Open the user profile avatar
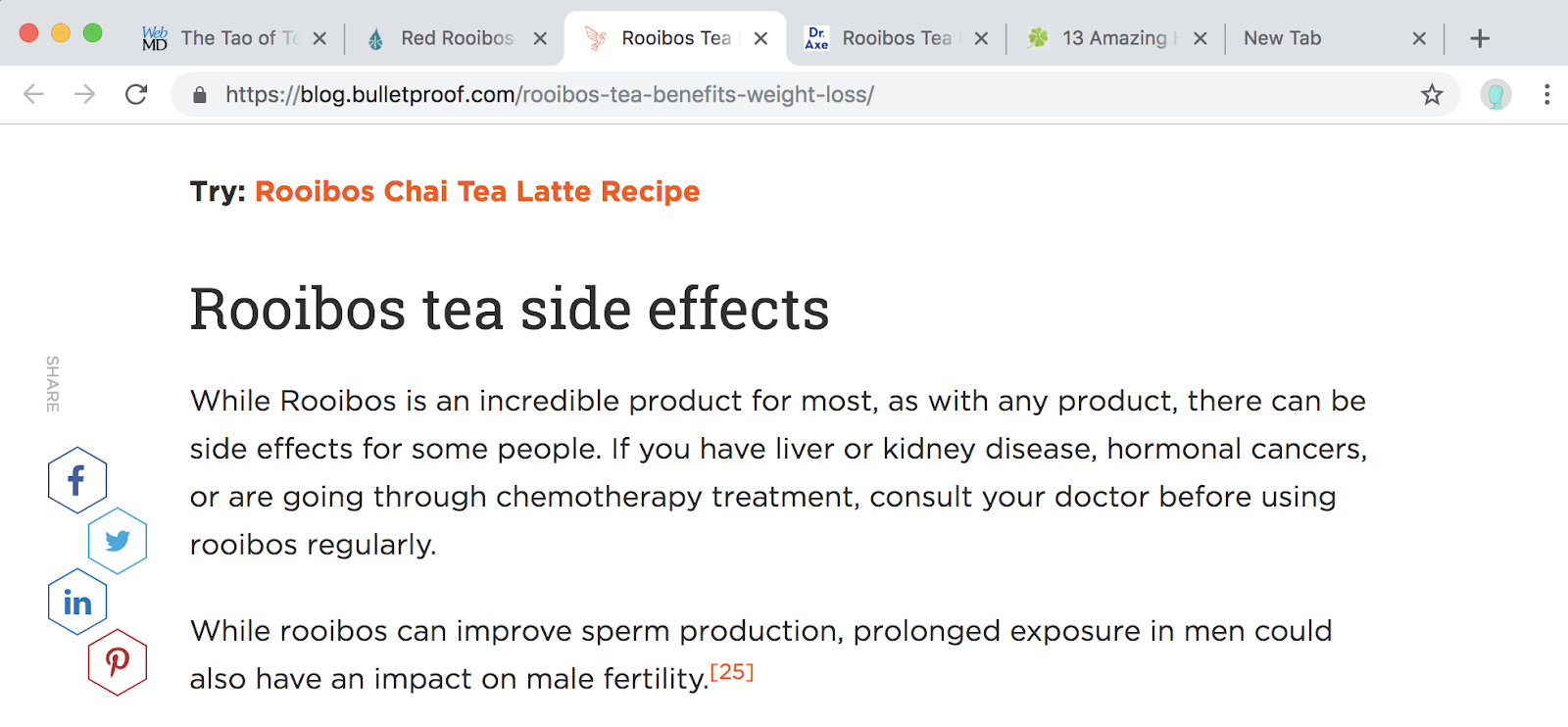Image resolution: width=1568 pixels, height=727 pixels. point(1495,95)
